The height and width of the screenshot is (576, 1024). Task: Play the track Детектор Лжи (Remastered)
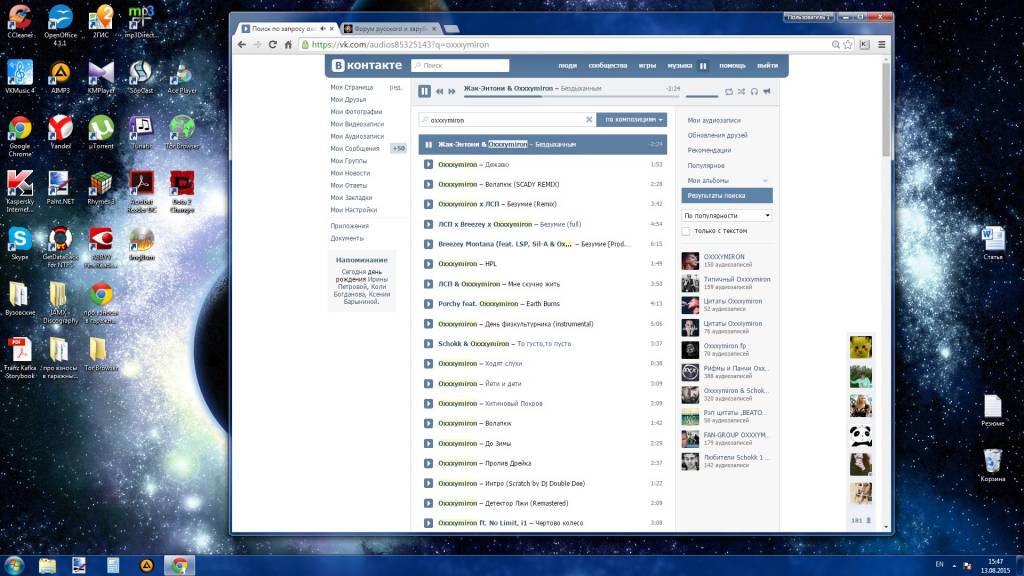click(x=428, y=503)
